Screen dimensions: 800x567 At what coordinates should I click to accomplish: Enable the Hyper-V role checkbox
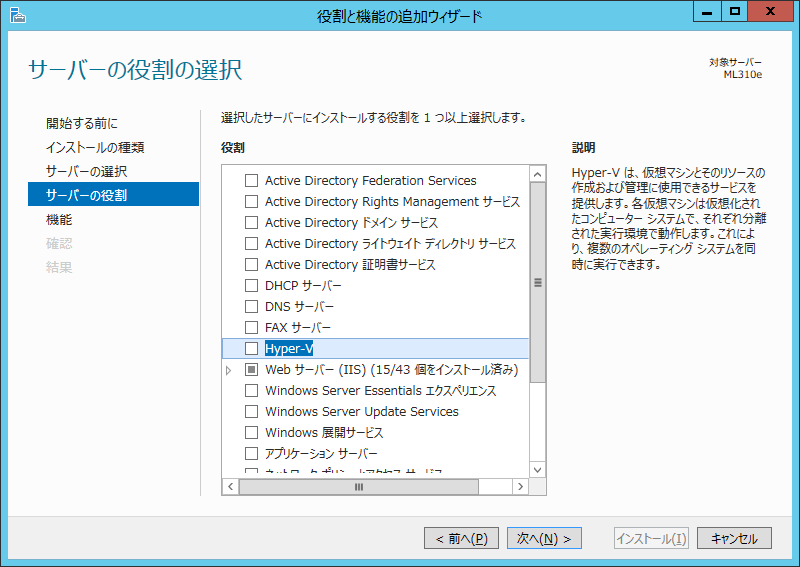(x=251, y=349)
